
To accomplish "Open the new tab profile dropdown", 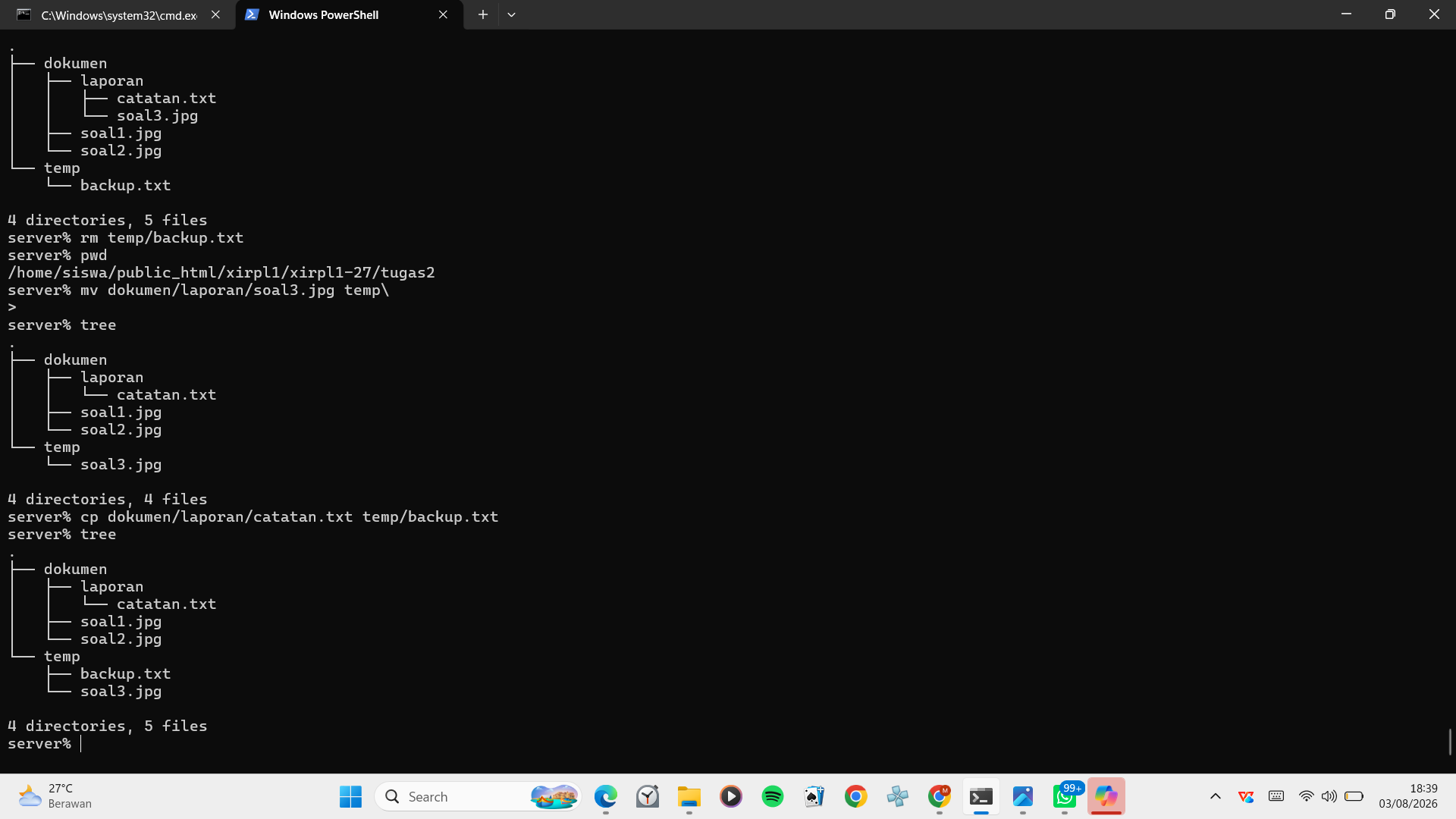I will click(x=512, y=14).
